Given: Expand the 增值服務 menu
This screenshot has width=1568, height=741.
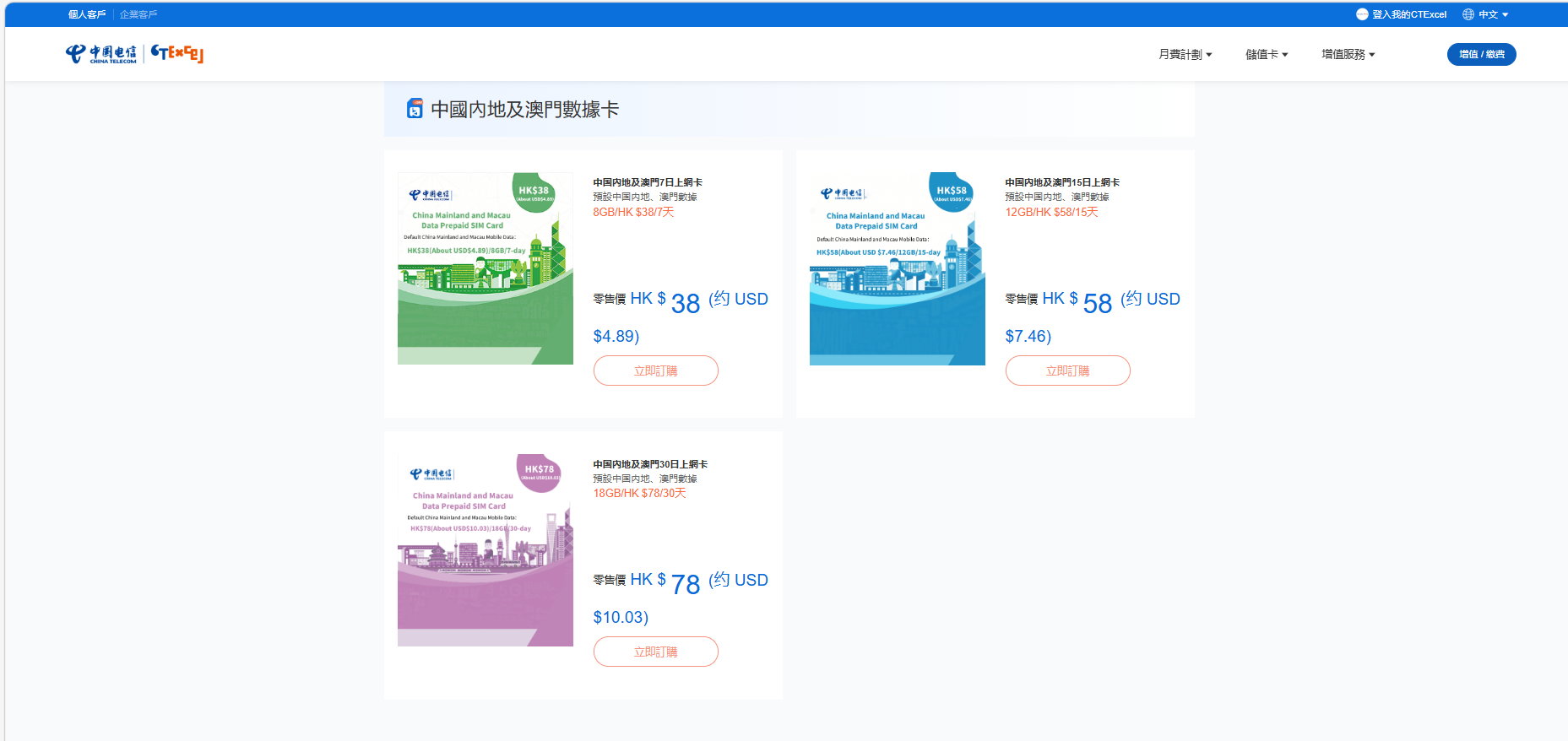Looking at the screenshot, I should (x=1348, y=54).
